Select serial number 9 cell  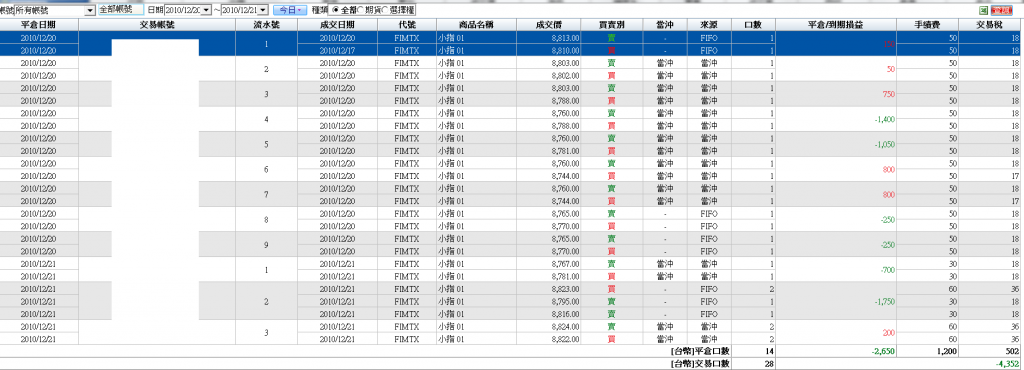pos(266,244)
